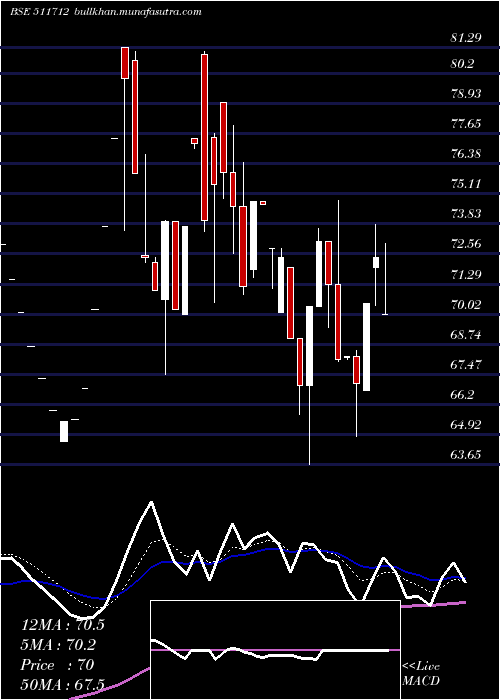Select the 77.65 price label
500x700 pixels.
[466, 124]
